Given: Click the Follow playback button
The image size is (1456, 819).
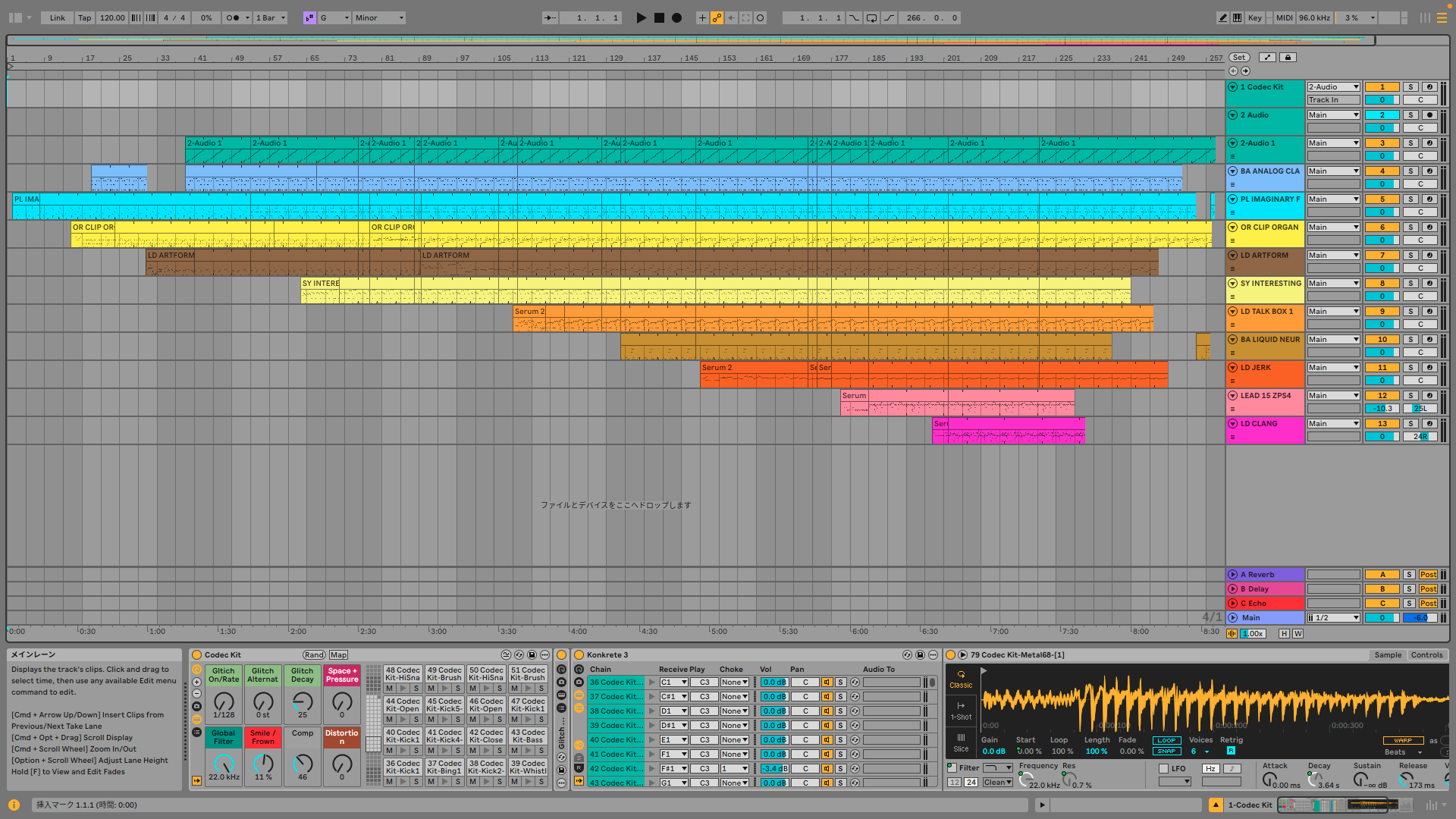Looking at the screenshot, I should pos(550,17).
